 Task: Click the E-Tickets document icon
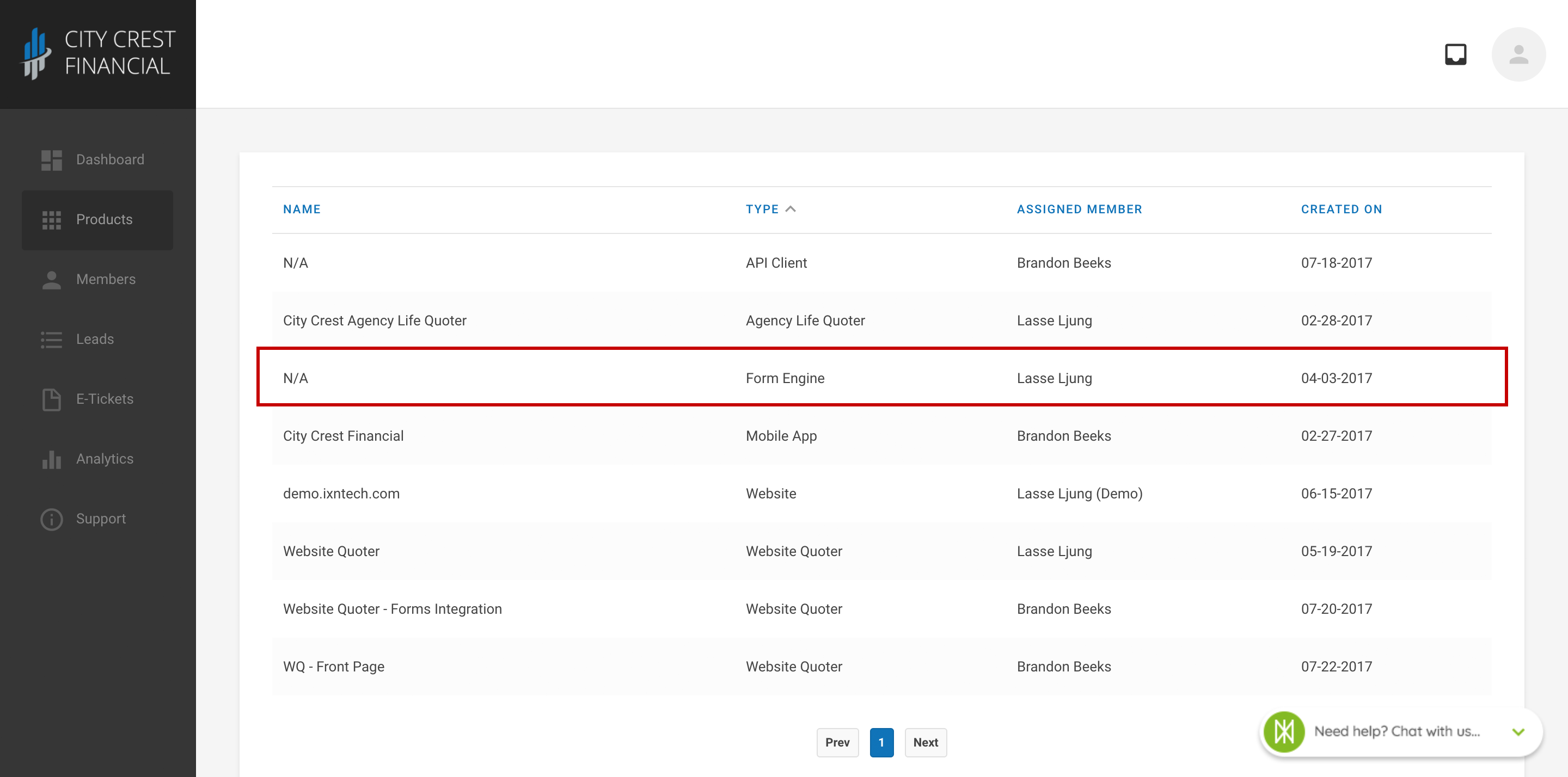(52, 399)
